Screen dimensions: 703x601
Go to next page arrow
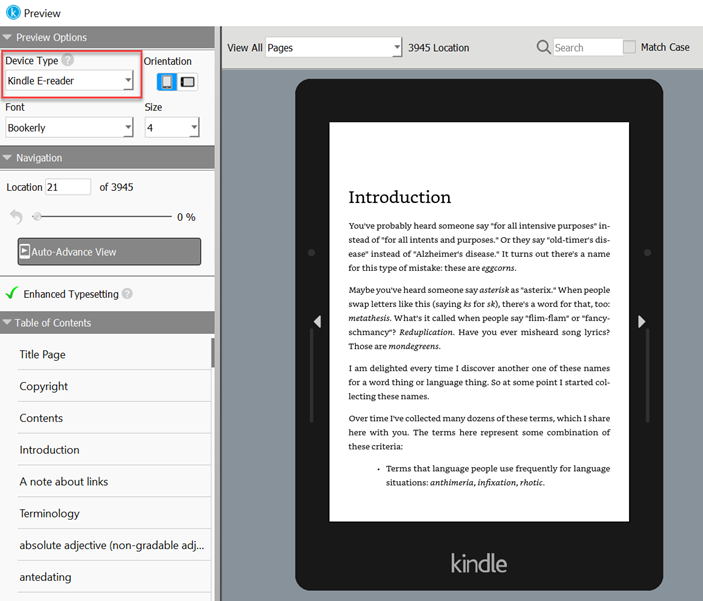642,321
